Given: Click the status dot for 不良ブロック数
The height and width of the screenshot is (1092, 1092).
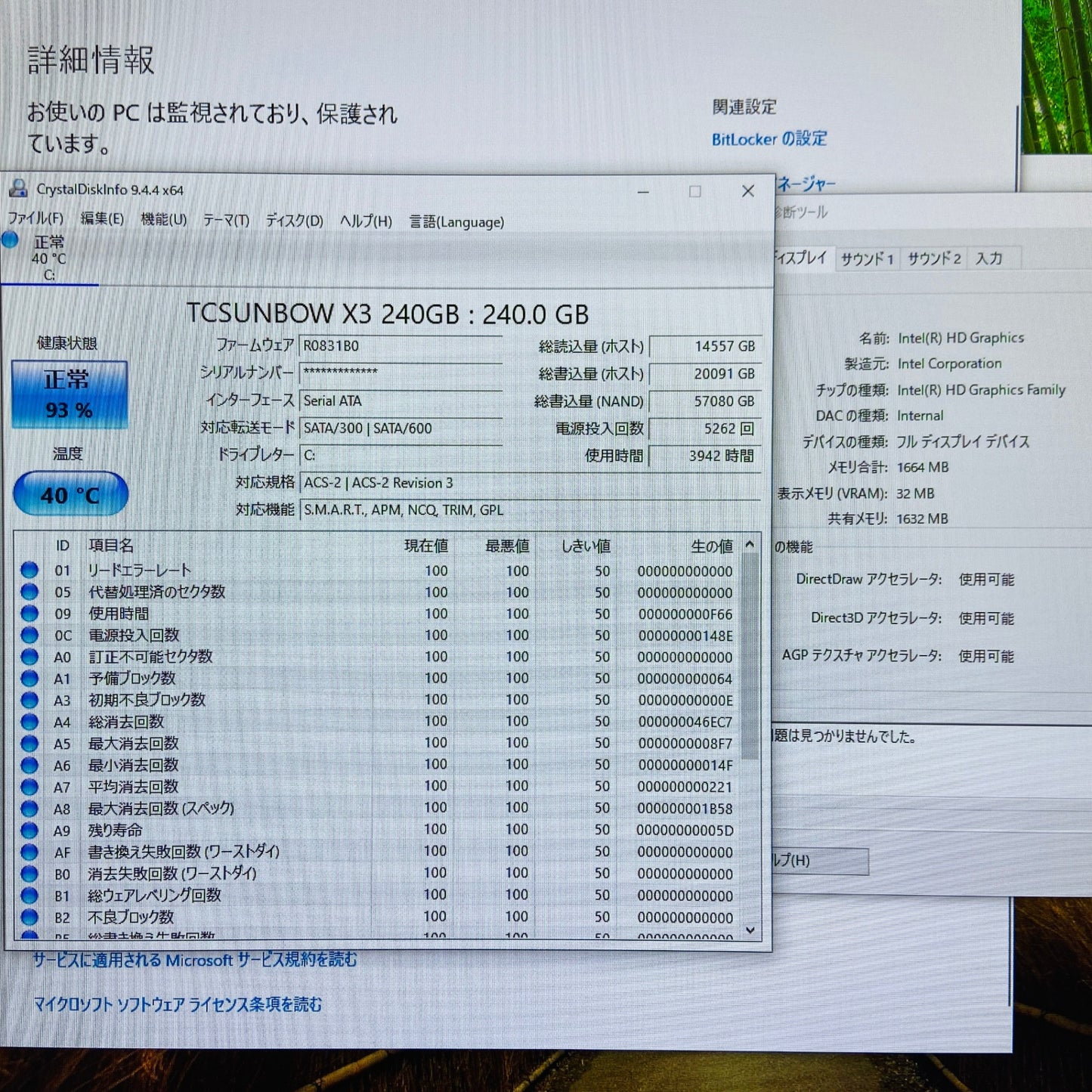Looking at the screenshot, I should point(29,917).
